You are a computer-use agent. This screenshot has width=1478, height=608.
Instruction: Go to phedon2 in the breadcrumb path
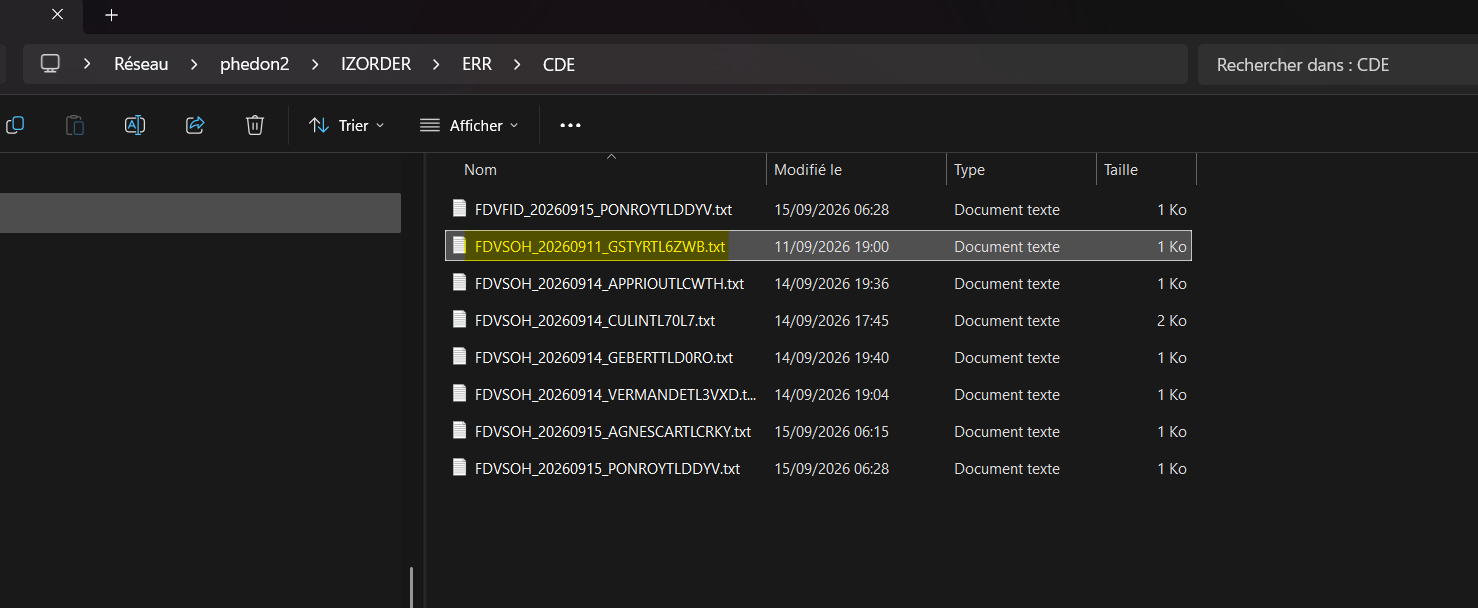tap(254, 64)
